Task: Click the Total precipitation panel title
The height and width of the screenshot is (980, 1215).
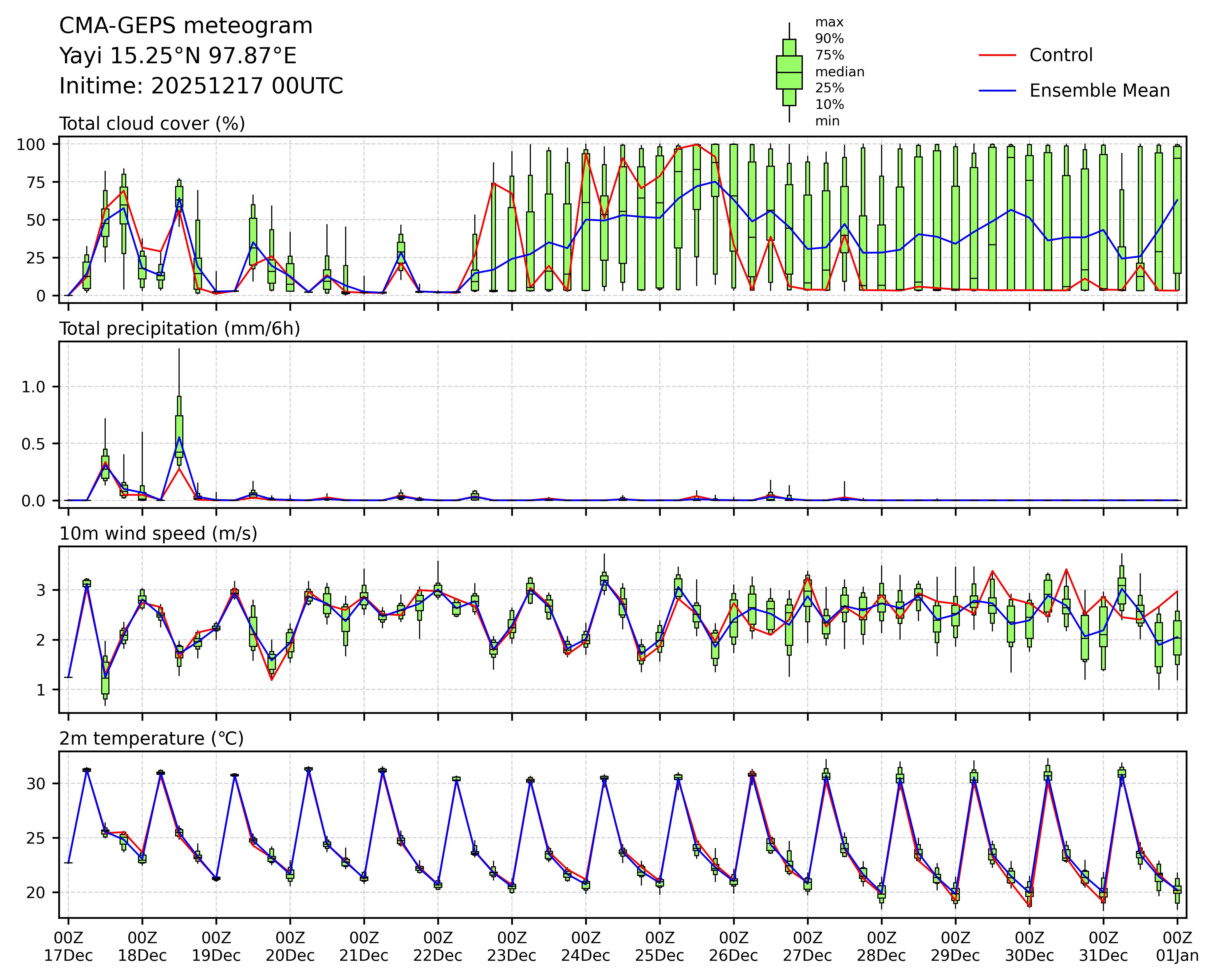Action: pos(180,329)
